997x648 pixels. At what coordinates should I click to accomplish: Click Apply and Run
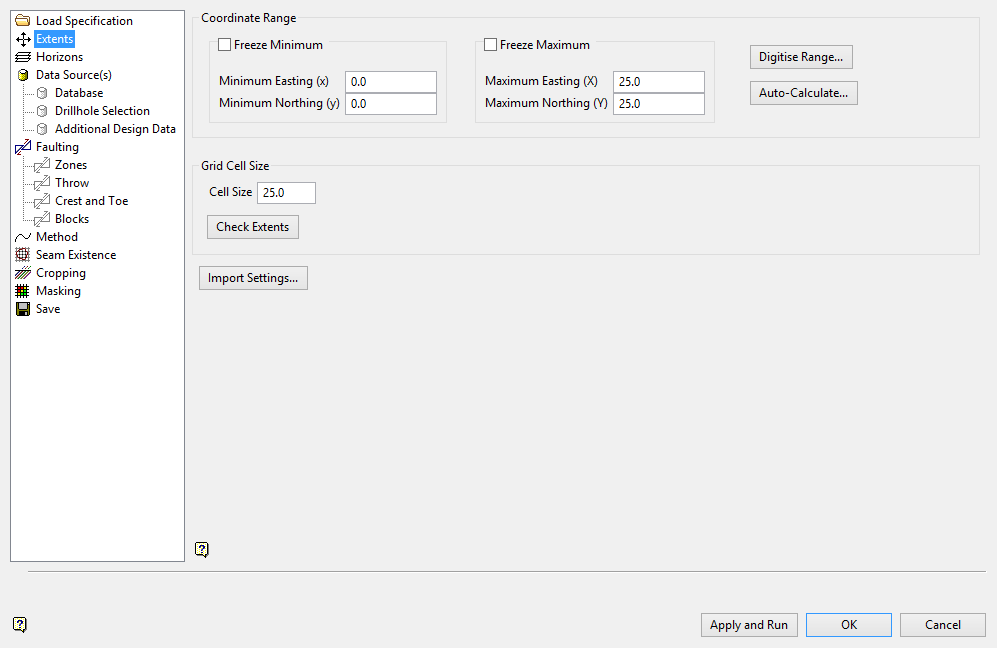[749, 625]
